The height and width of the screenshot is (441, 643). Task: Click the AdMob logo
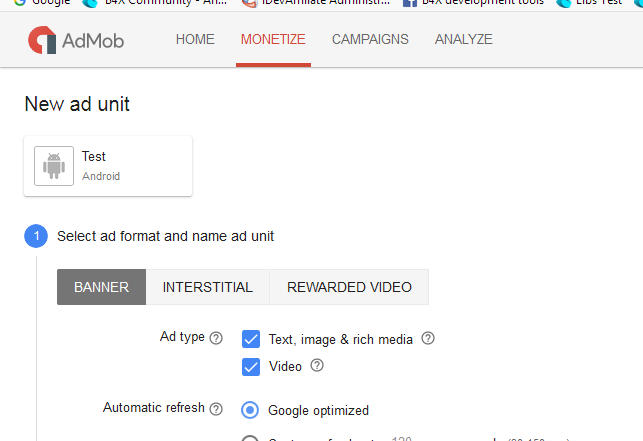pyautogui.click(x=76, y=40)
